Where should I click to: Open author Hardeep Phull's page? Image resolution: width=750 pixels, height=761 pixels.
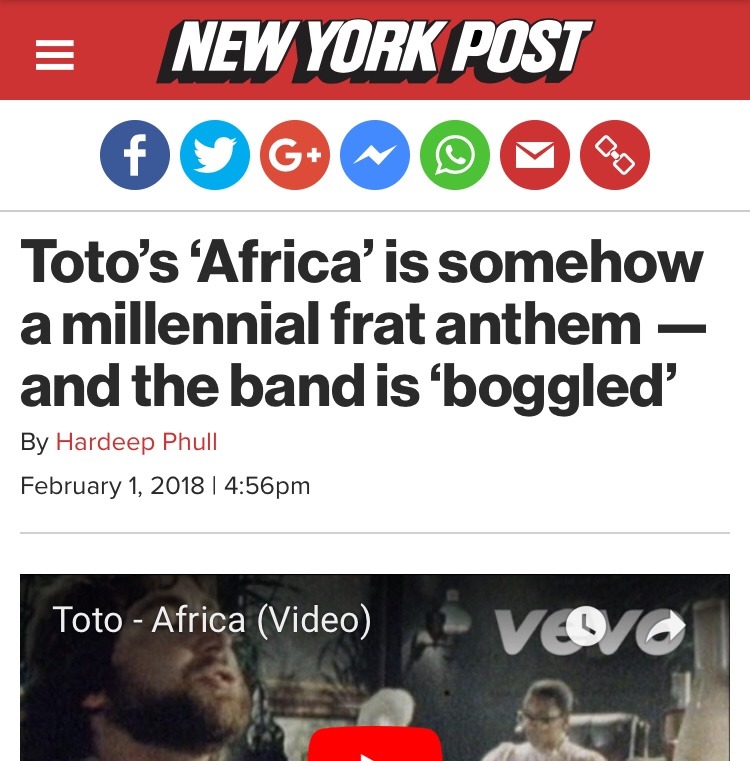[136, 442]
